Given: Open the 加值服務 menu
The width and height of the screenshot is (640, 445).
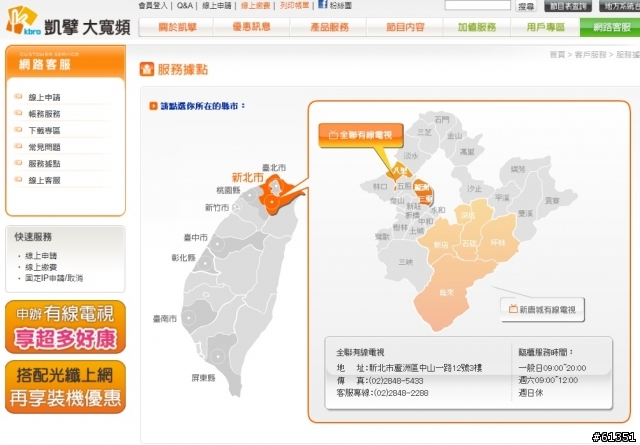Looking at the screenshot, I should (477, 27).
